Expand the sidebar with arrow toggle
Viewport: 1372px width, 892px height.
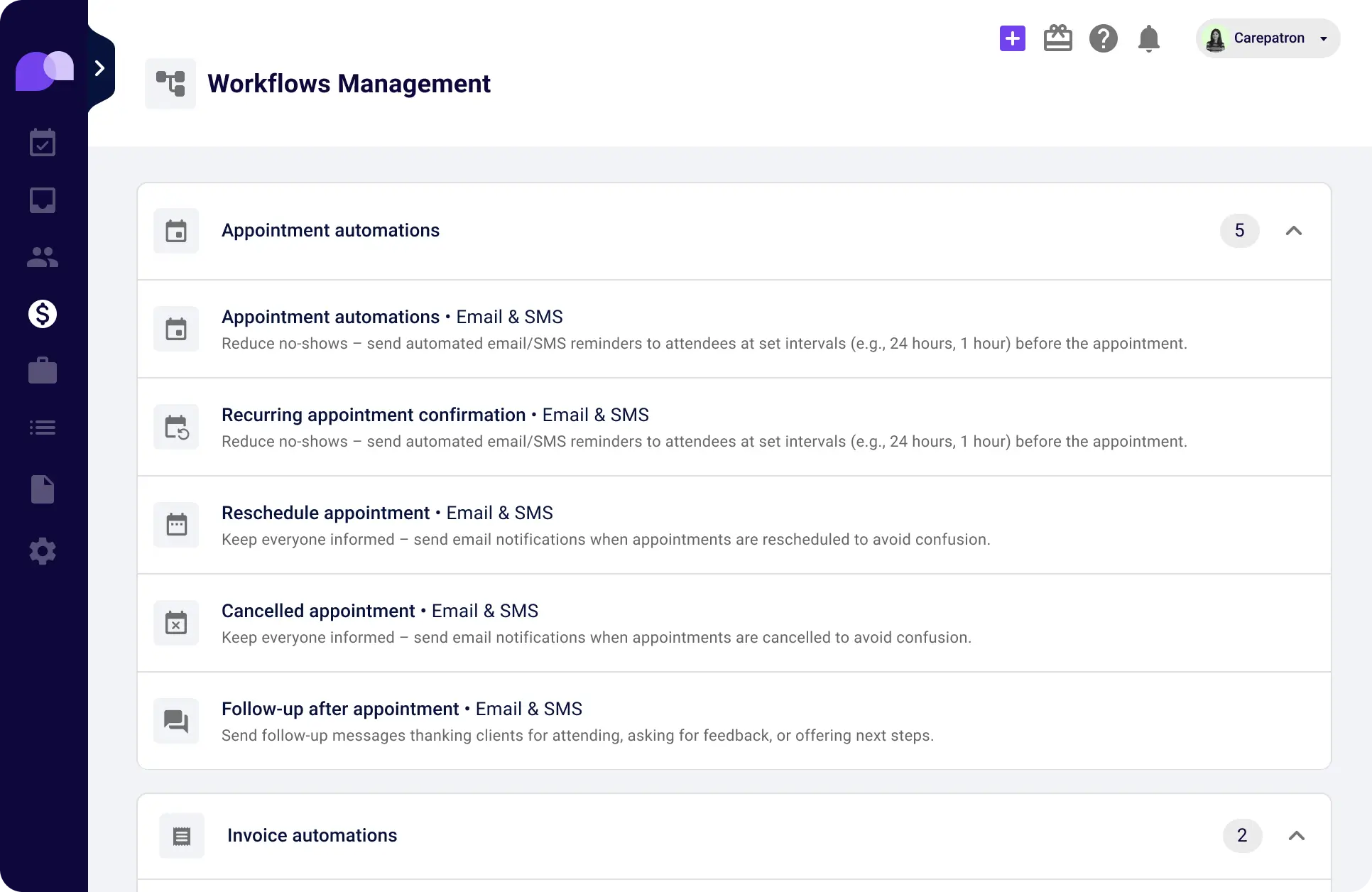[x=100, y=68]
